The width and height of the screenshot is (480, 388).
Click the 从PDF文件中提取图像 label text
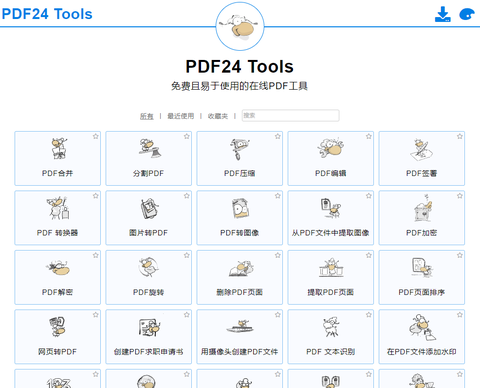pos(330,233)
